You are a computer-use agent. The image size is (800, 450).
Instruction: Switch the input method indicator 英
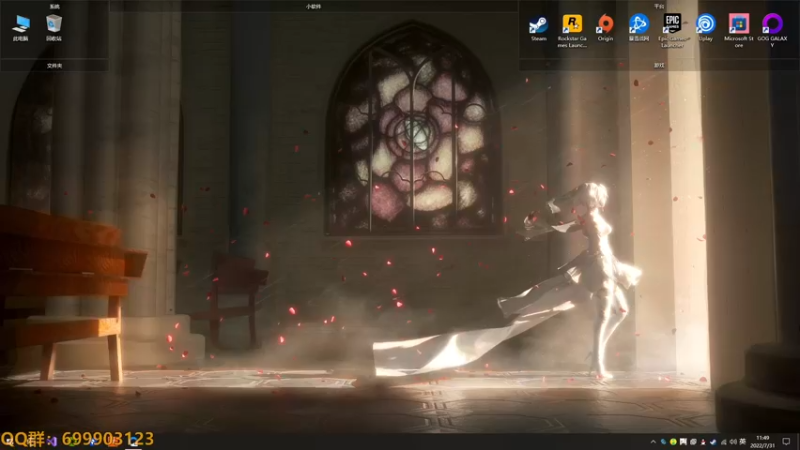pos(742,442)
